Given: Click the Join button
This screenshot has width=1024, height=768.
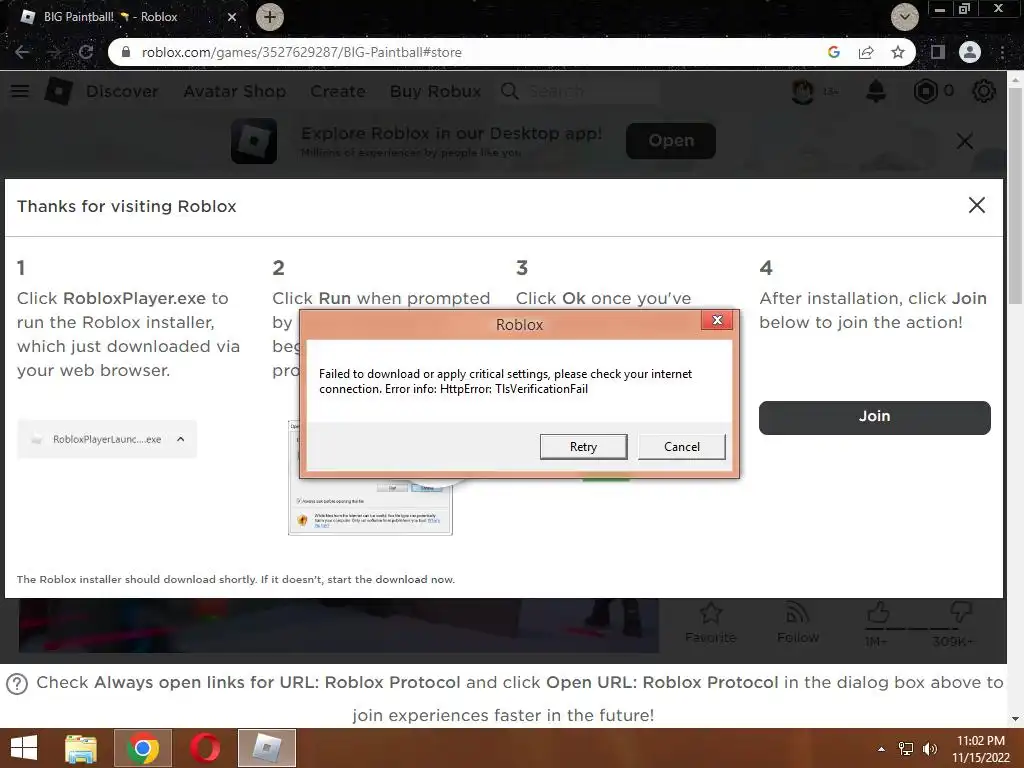Looking at the screenshot, I should click(x=874, y=417).
